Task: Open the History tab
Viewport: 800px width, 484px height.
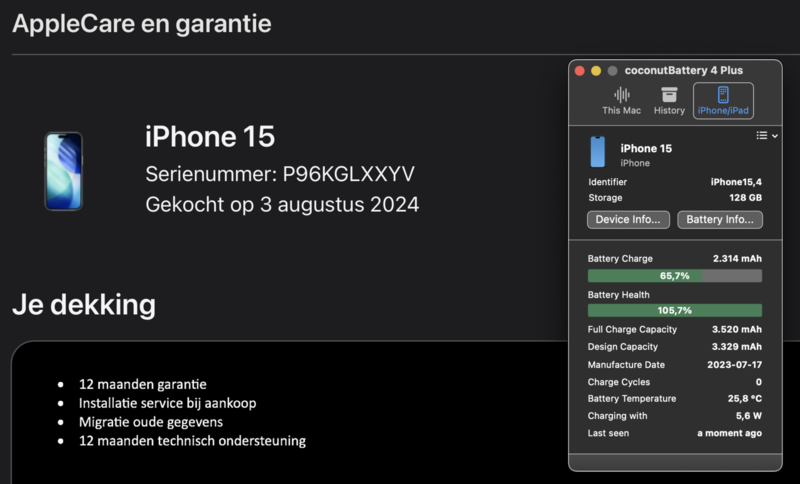Action: (x=669, y=101)
